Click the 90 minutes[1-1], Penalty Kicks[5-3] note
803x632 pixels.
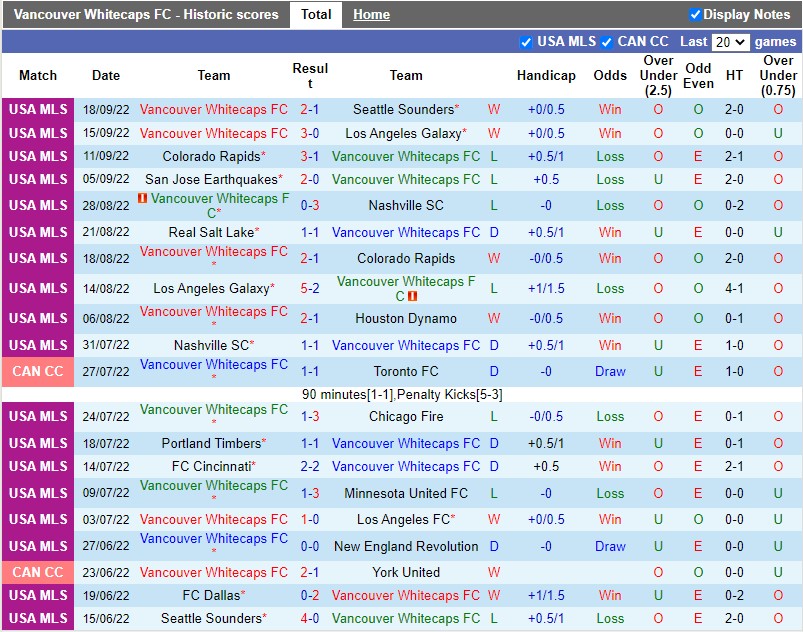[402, 394]
